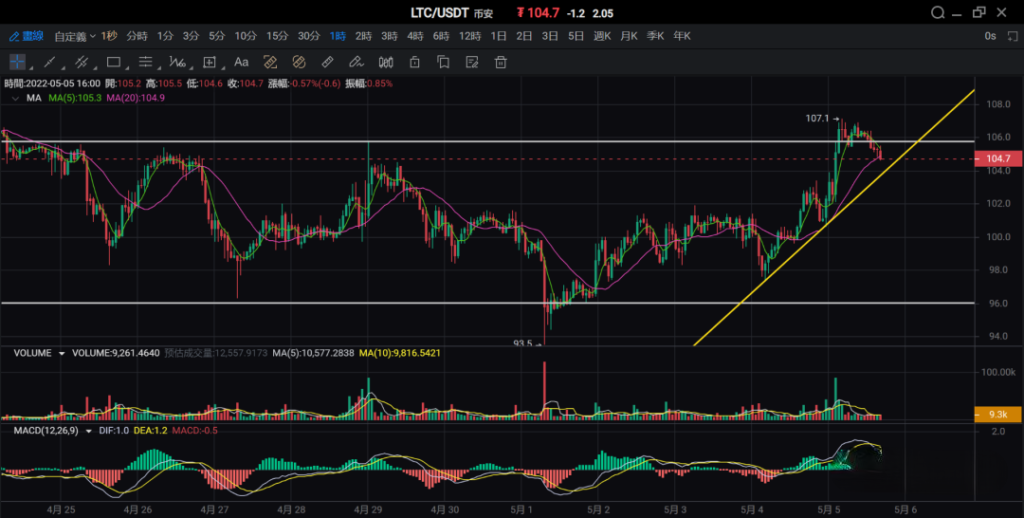Select the 10分 interval

[246, 36]
